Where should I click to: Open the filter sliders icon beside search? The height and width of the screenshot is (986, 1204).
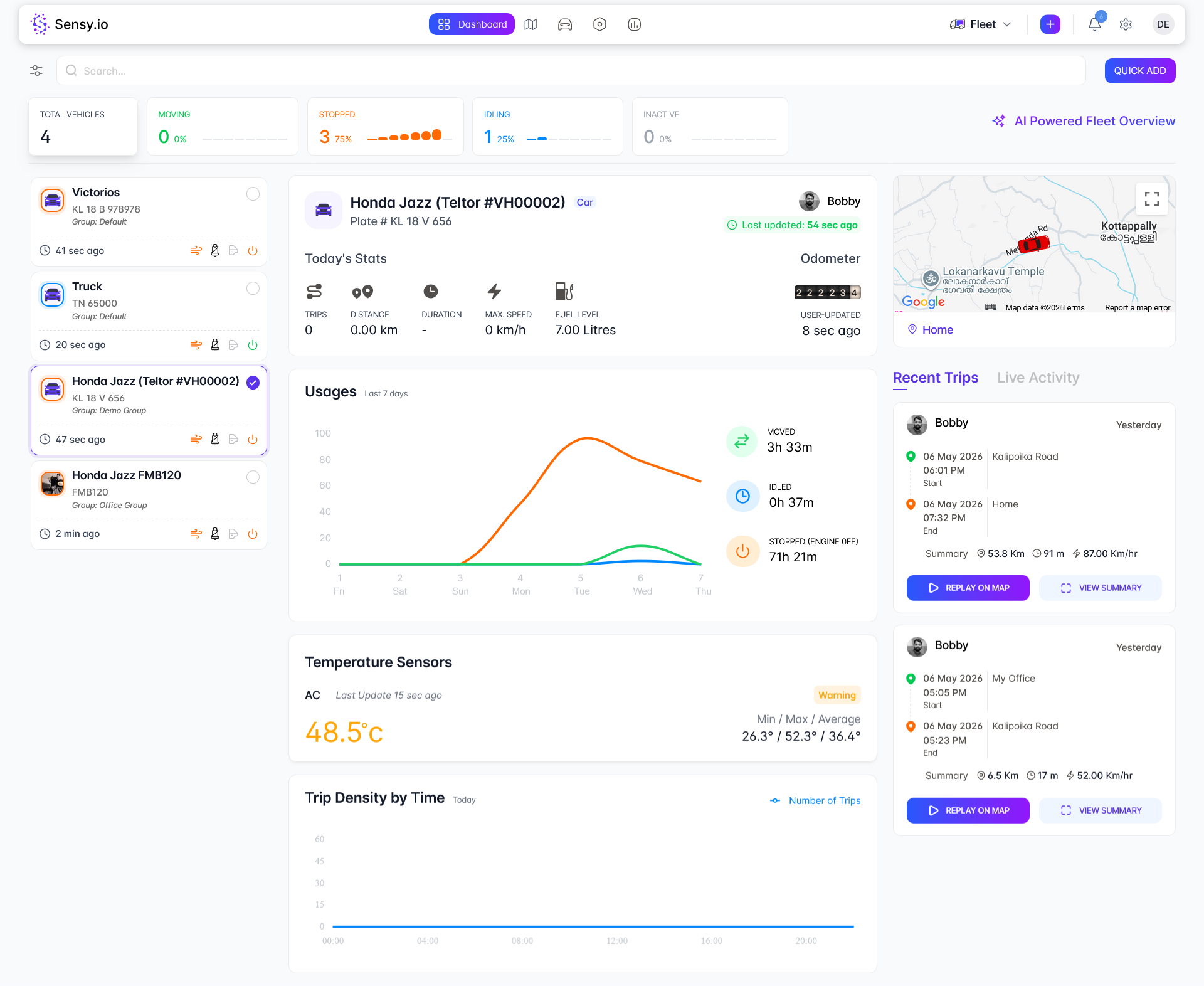coord(36,71)
